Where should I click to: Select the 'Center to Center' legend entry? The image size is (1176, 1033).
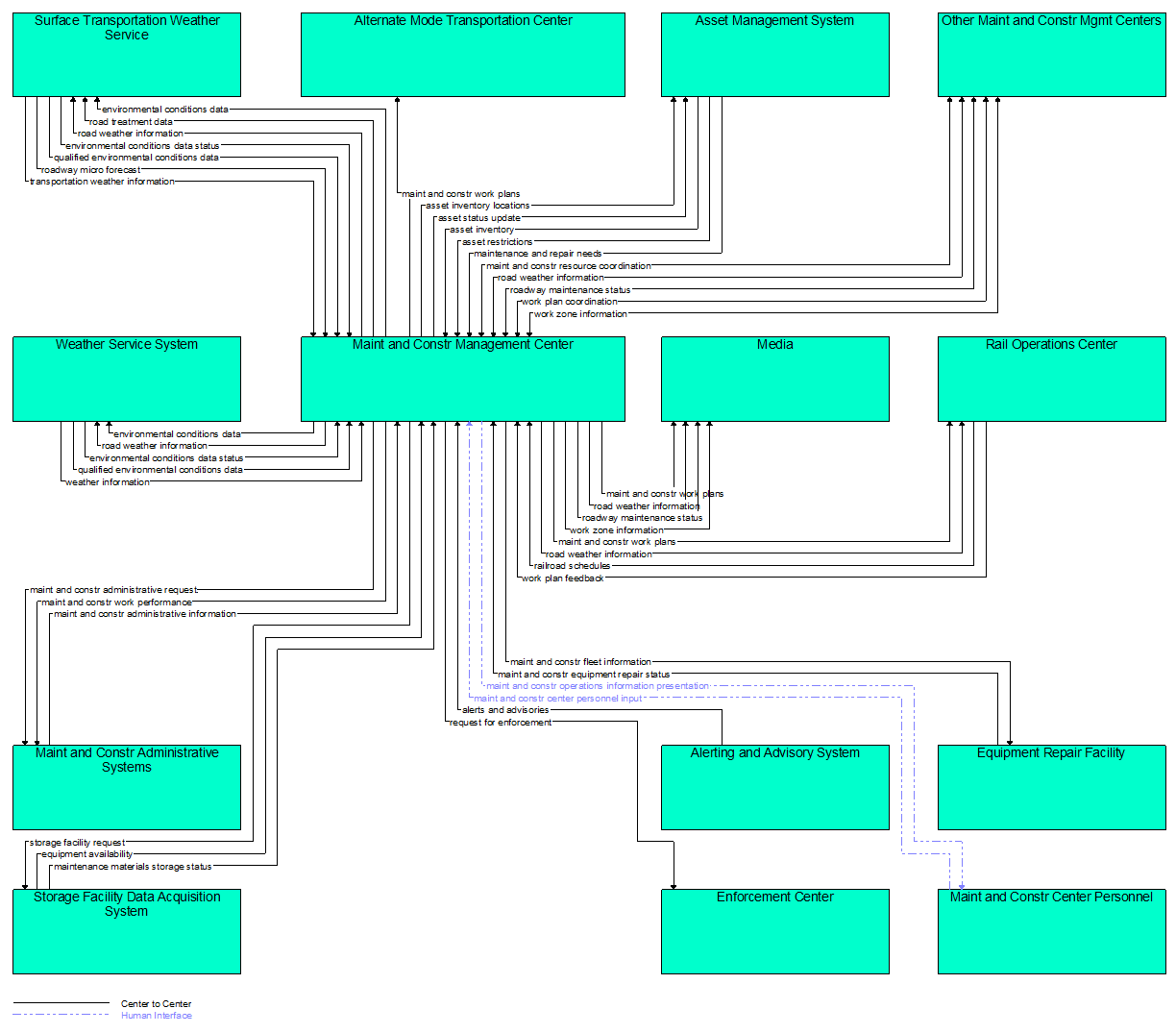[157, 1004]
